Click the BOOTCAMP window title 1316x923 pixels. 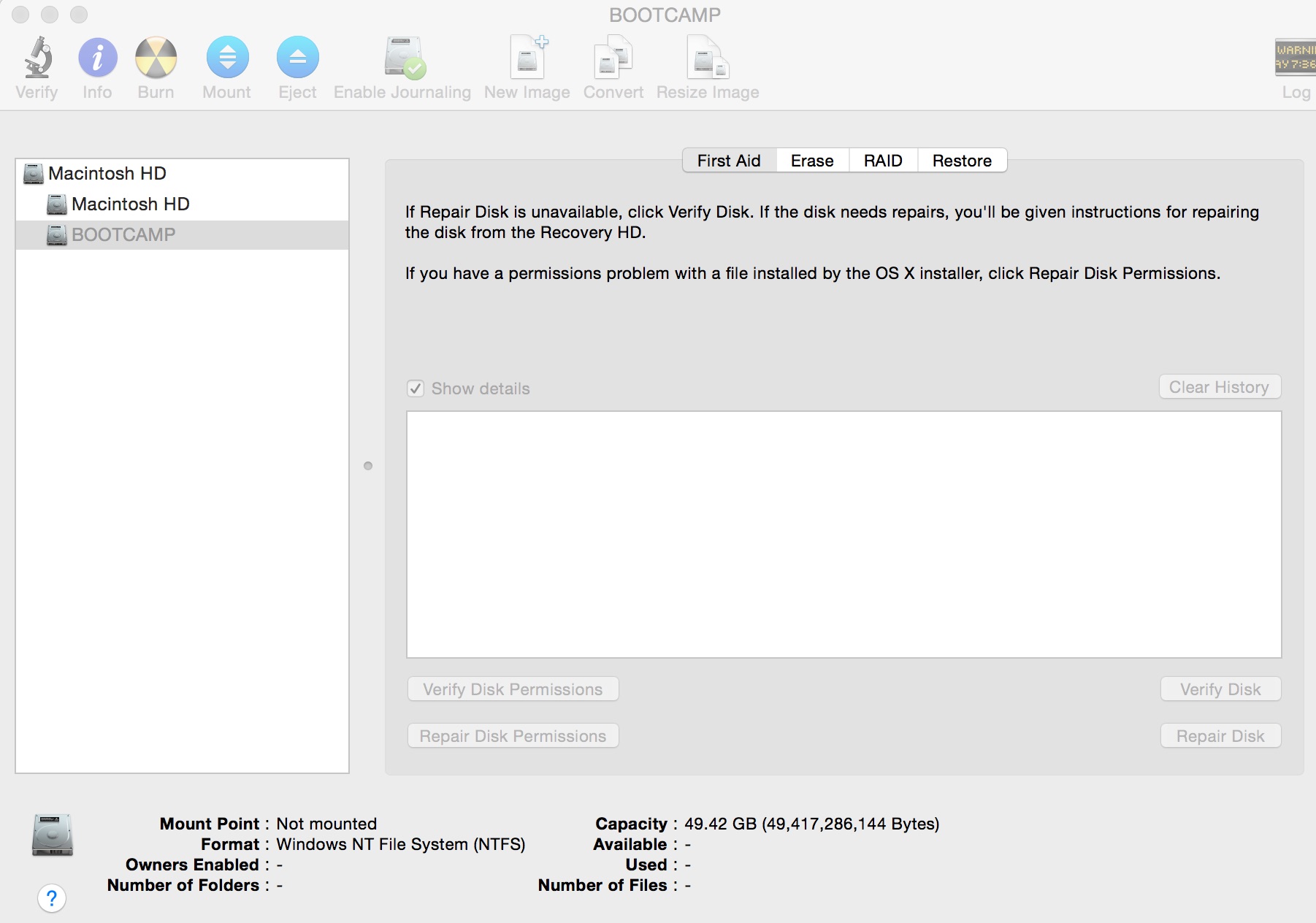(665, 15)
